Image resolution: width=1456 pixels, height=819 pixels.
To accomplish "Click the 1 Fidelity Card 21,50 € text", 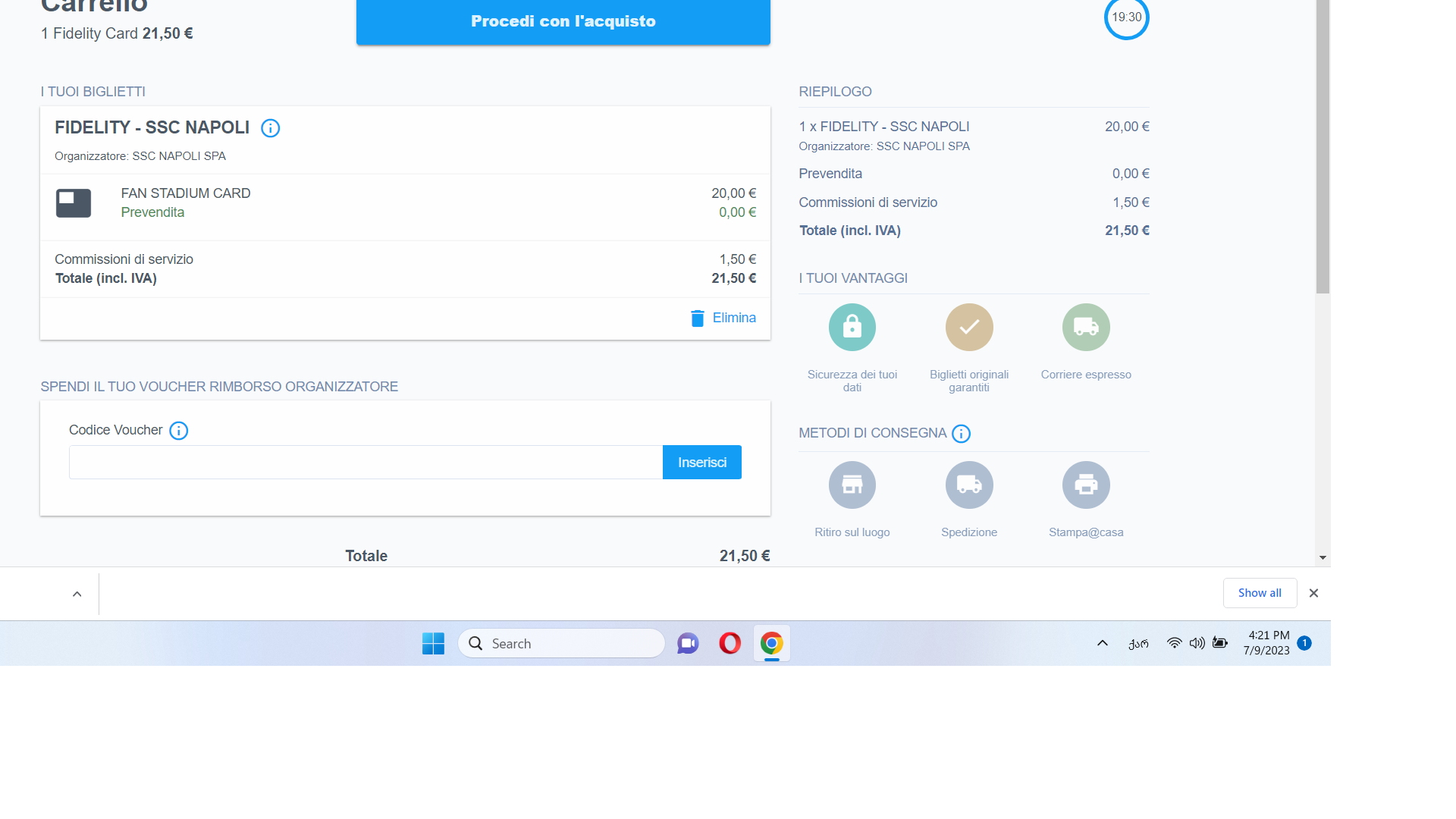I will [x=117, y=33].
